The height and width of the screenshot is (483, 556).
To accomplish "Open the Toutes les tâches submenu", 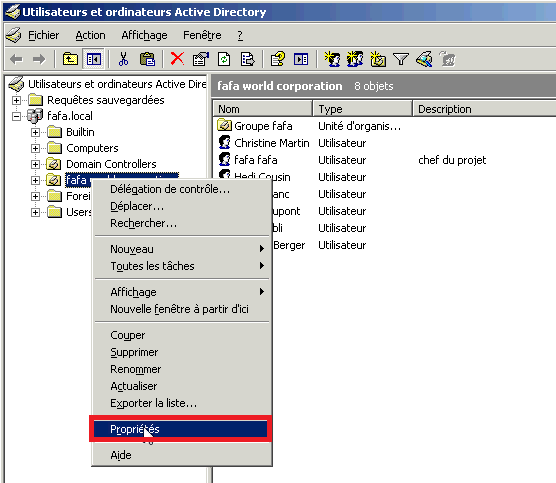I will [x=182, y=266].
